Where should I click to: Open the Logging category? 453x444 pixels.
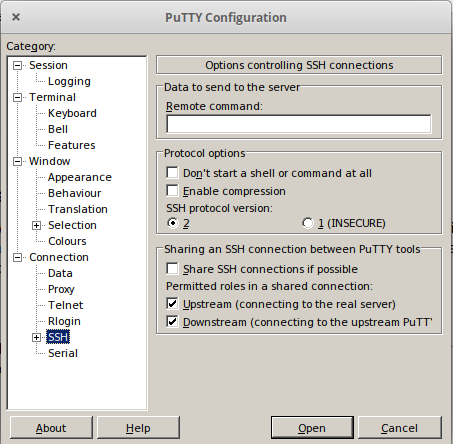coord(69,81)
